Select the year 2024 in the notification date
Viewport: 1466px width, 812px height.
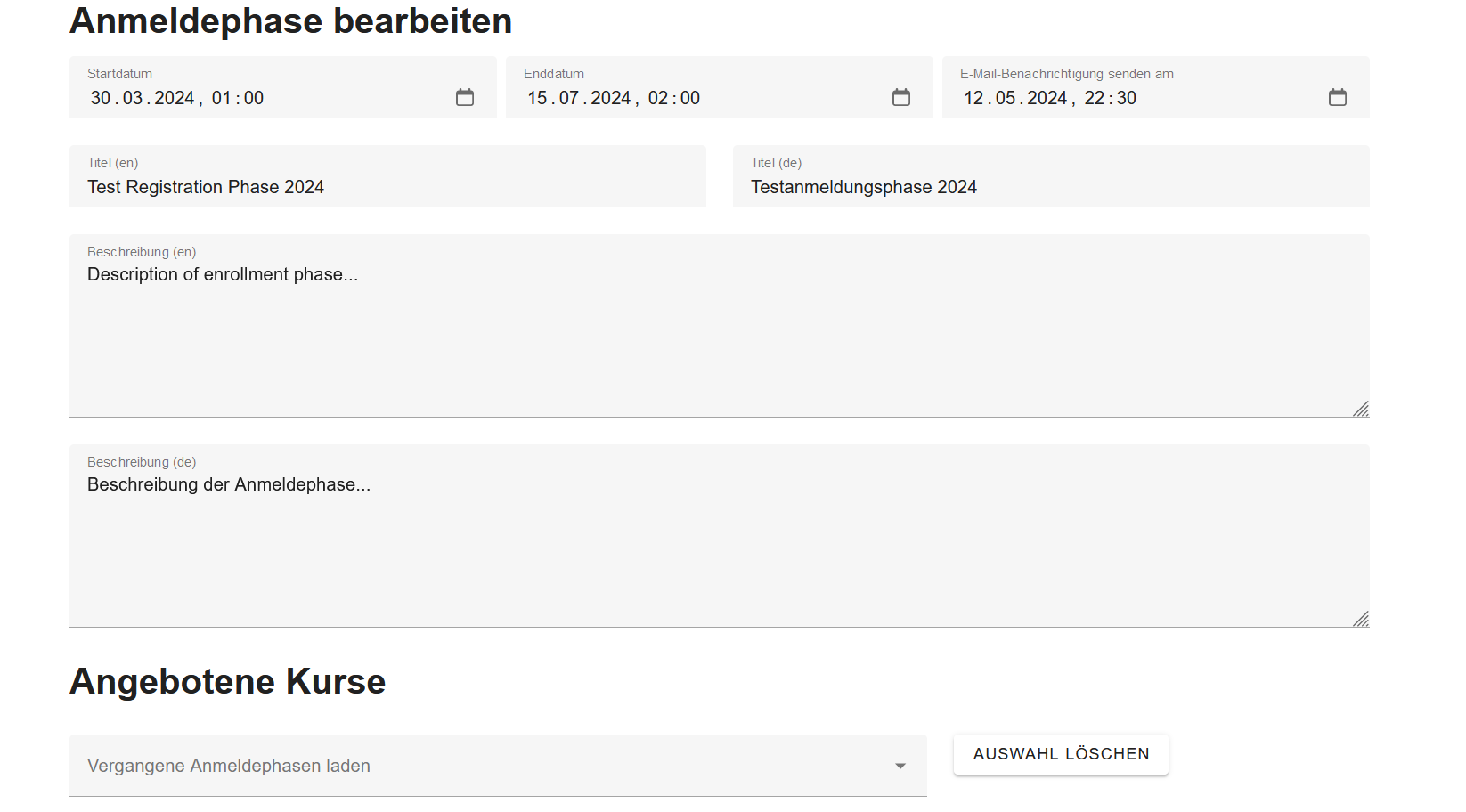click(1049, 98)
